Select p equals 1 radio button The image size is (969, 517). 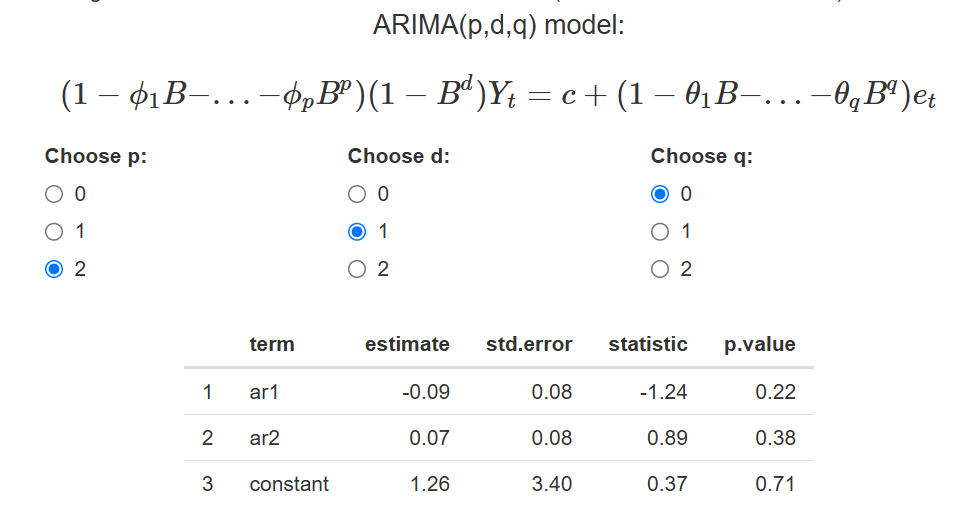point(54,232)
